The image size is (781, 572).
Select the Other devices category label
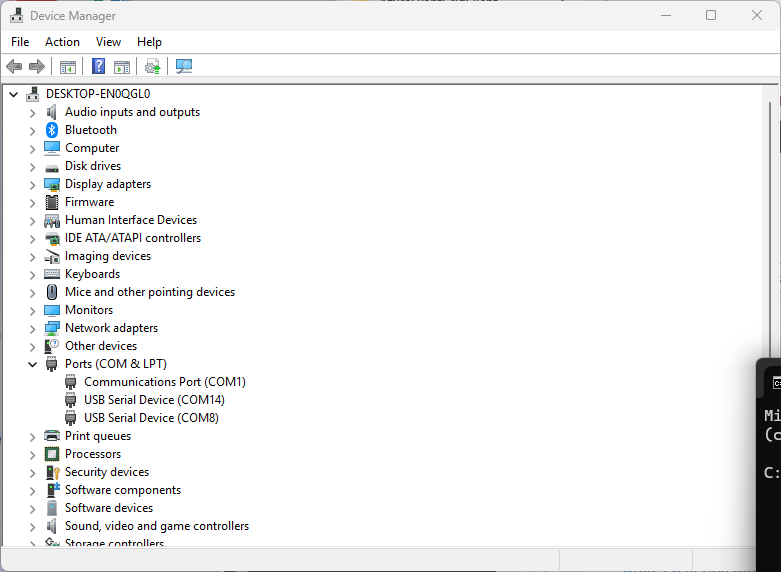(101, 346)
